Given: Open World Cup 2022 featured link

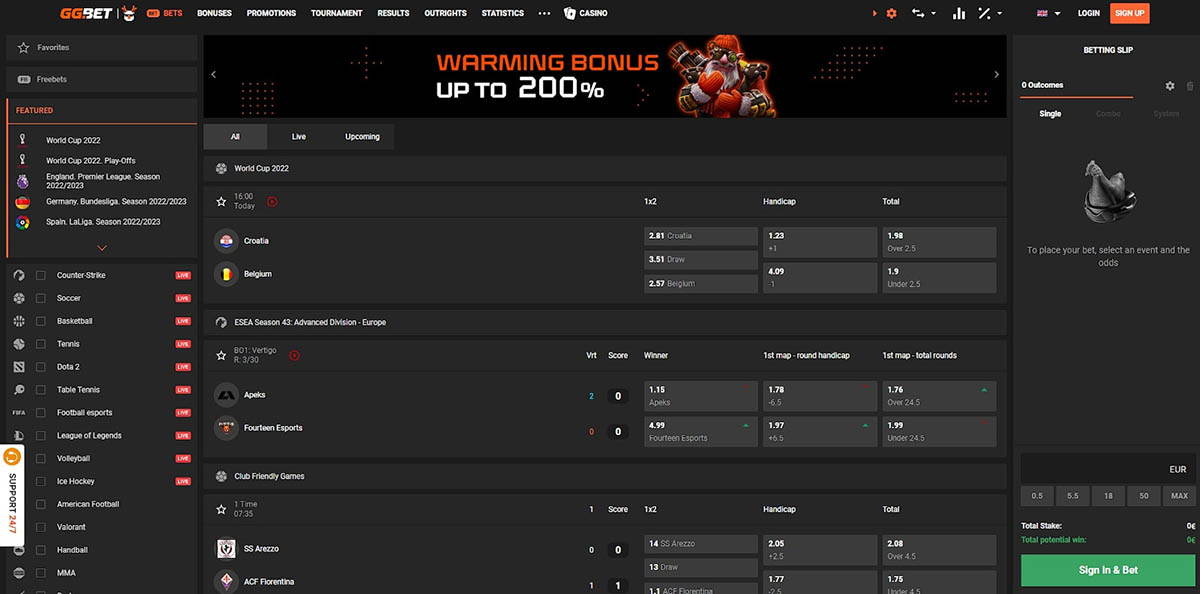Looking at the screenshot, I should (73, 140).
